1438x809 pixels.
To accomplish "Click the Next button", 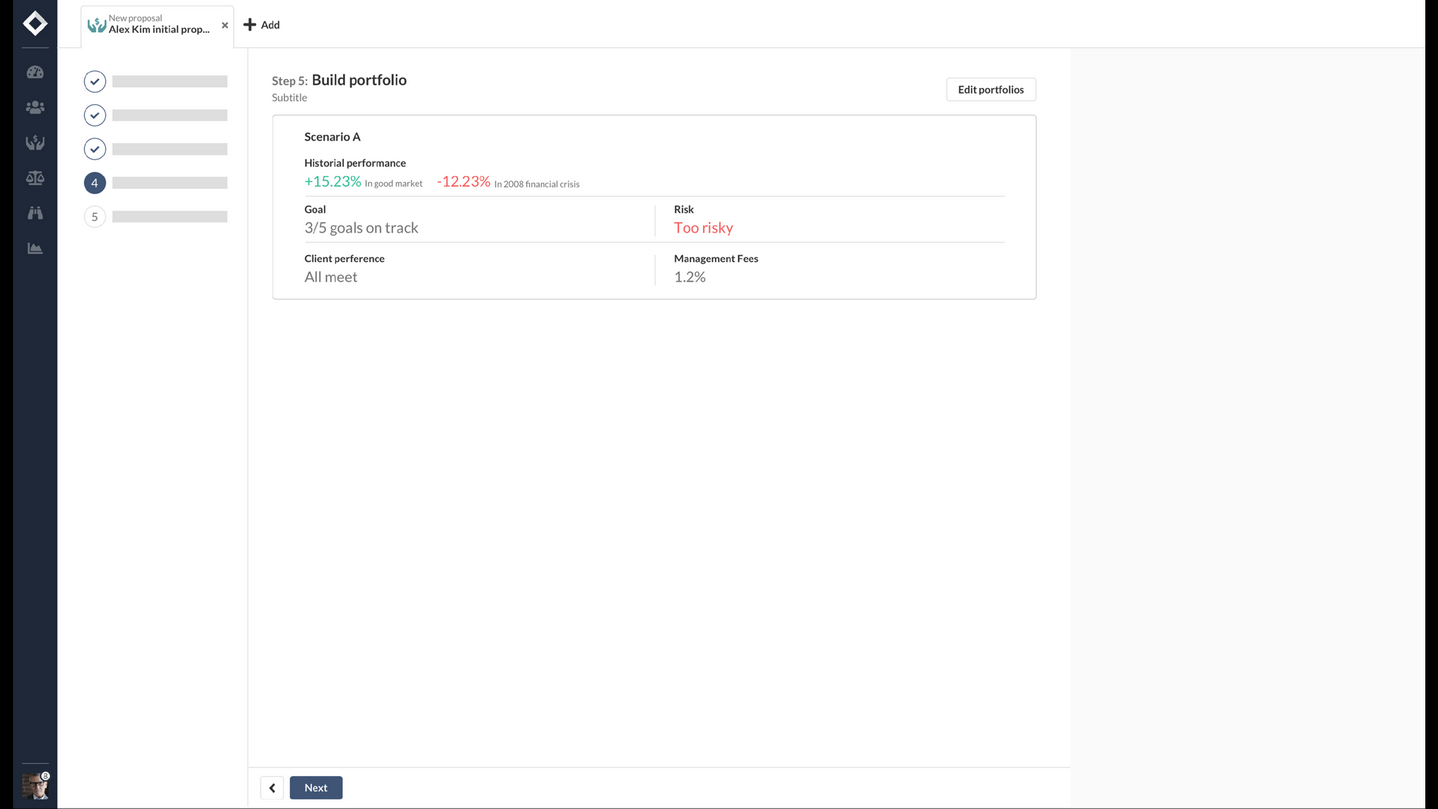I will click(x=316, y=788).
